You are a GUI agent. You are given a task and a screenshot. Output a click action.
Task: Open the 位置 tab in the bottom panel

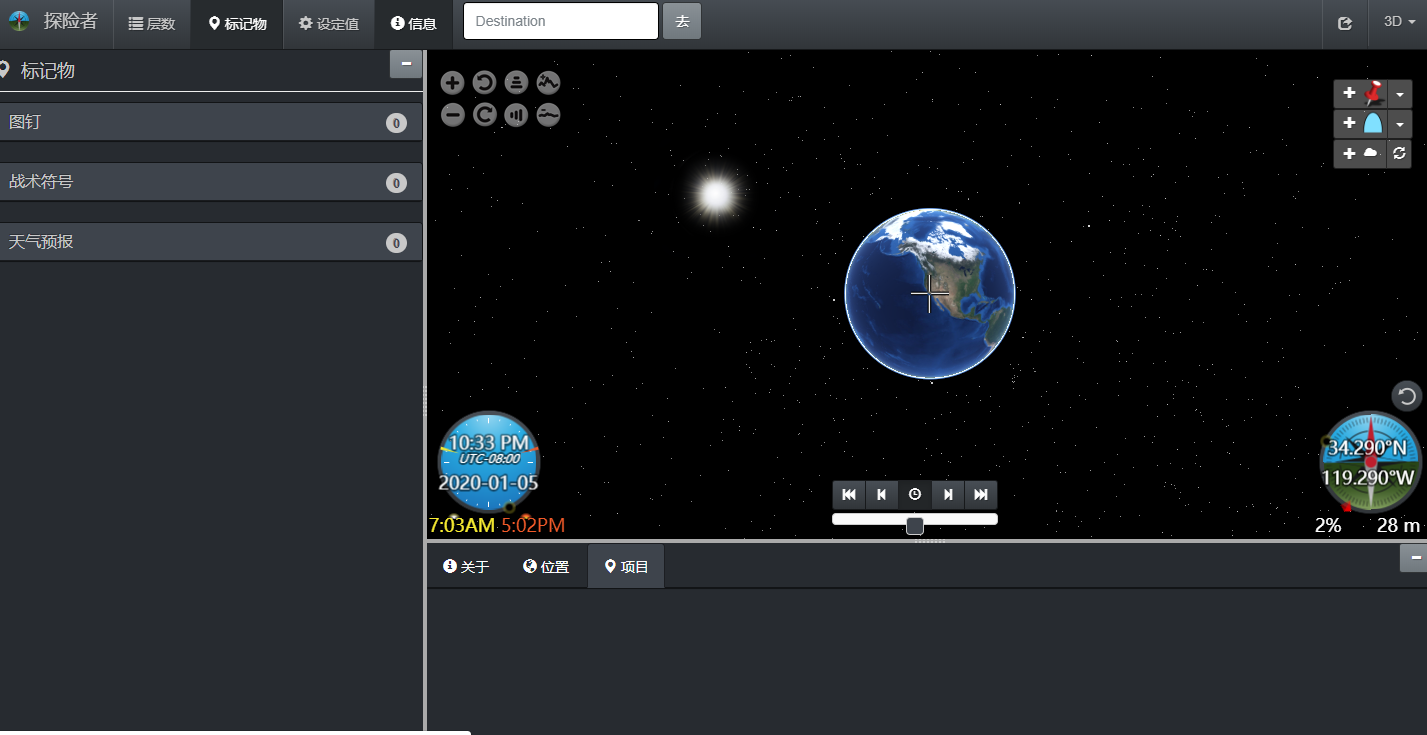tap(546, 567)
